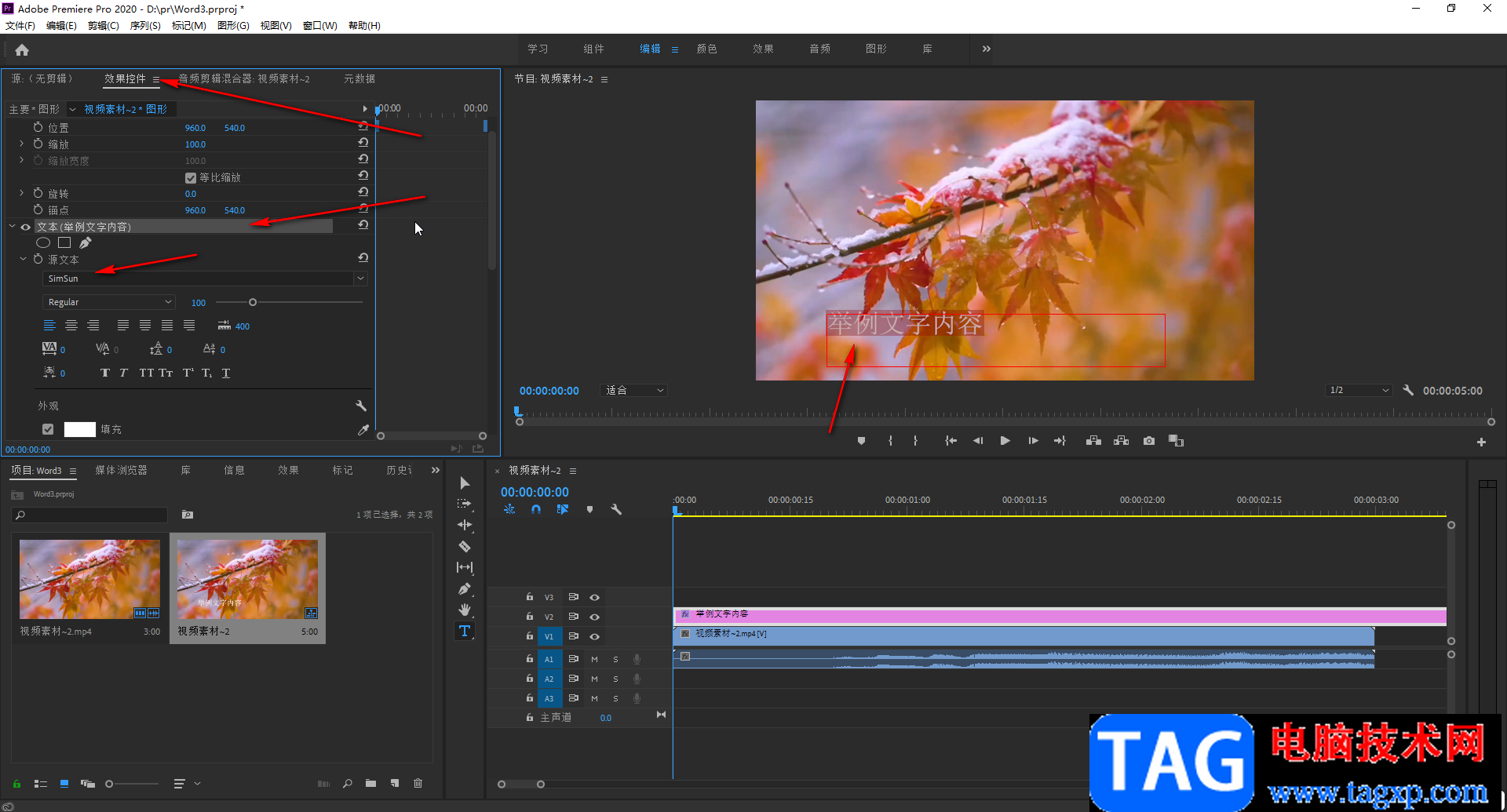Switch to the Color workspace

(x=706, y=49)
